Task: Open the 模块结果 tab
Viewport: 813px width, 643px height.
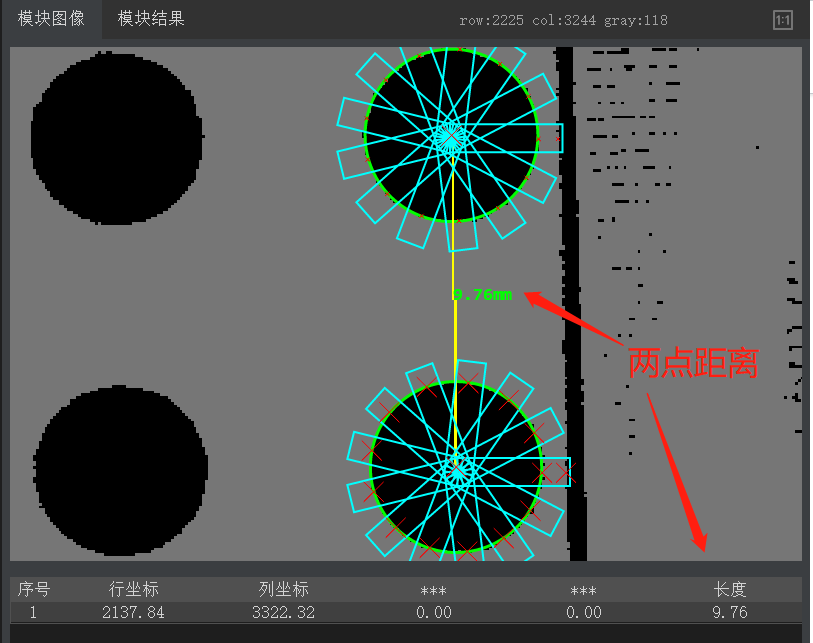Action: point(151,19)
